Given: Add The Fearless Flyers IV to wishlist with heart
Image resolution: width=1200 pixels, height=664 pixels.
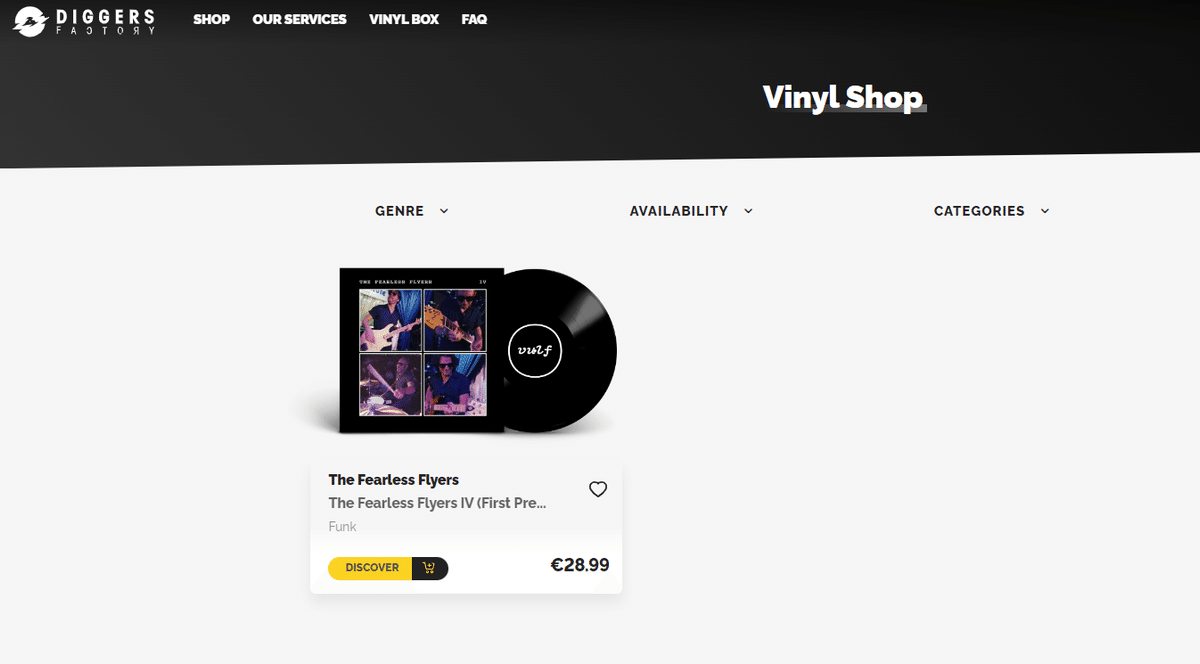Looking at the screenshot, I should (x=598, y=489).
